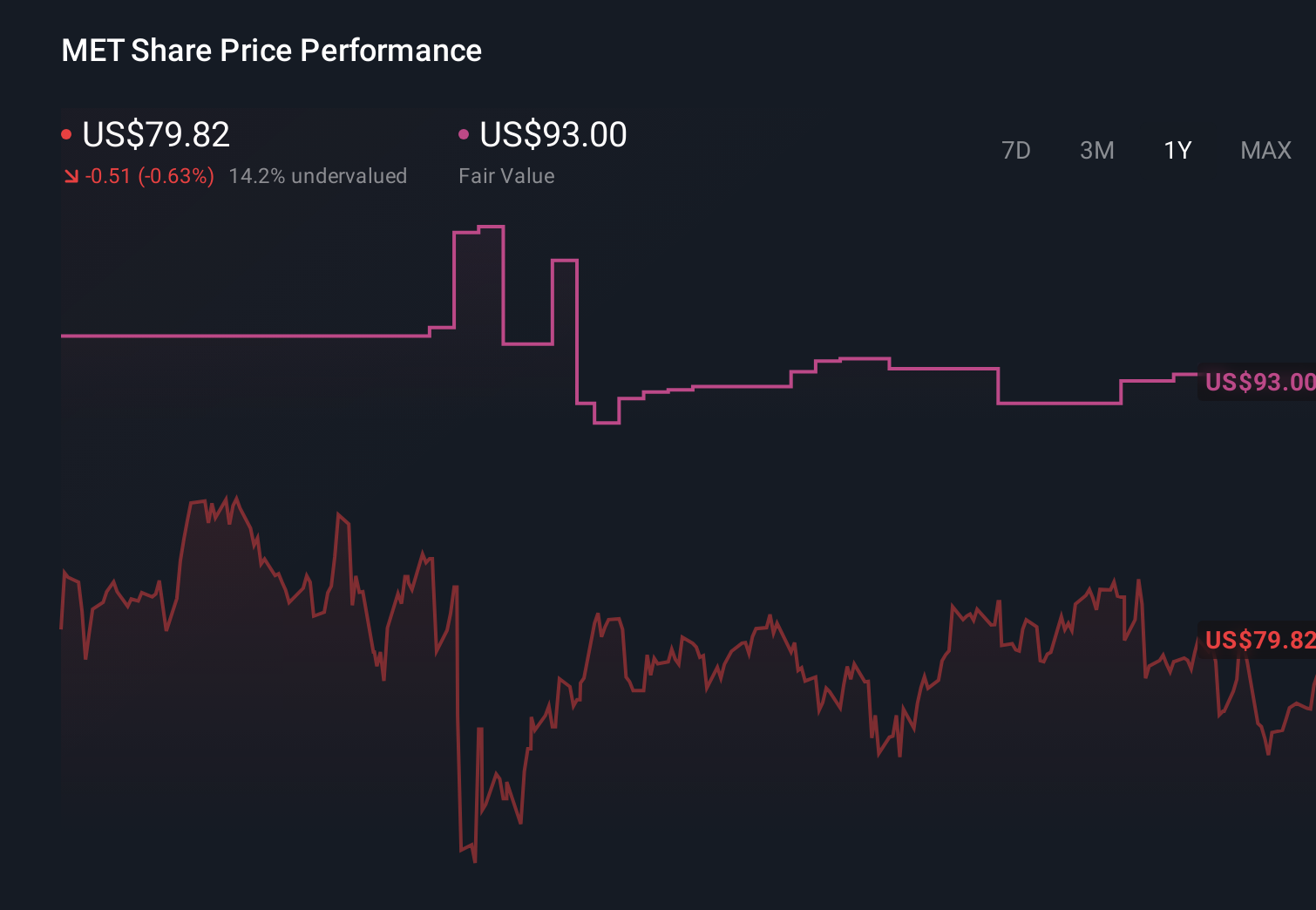Click the 14.2% undervalued text
This screenshot has width=1316, height=910.
click(317, 176)
